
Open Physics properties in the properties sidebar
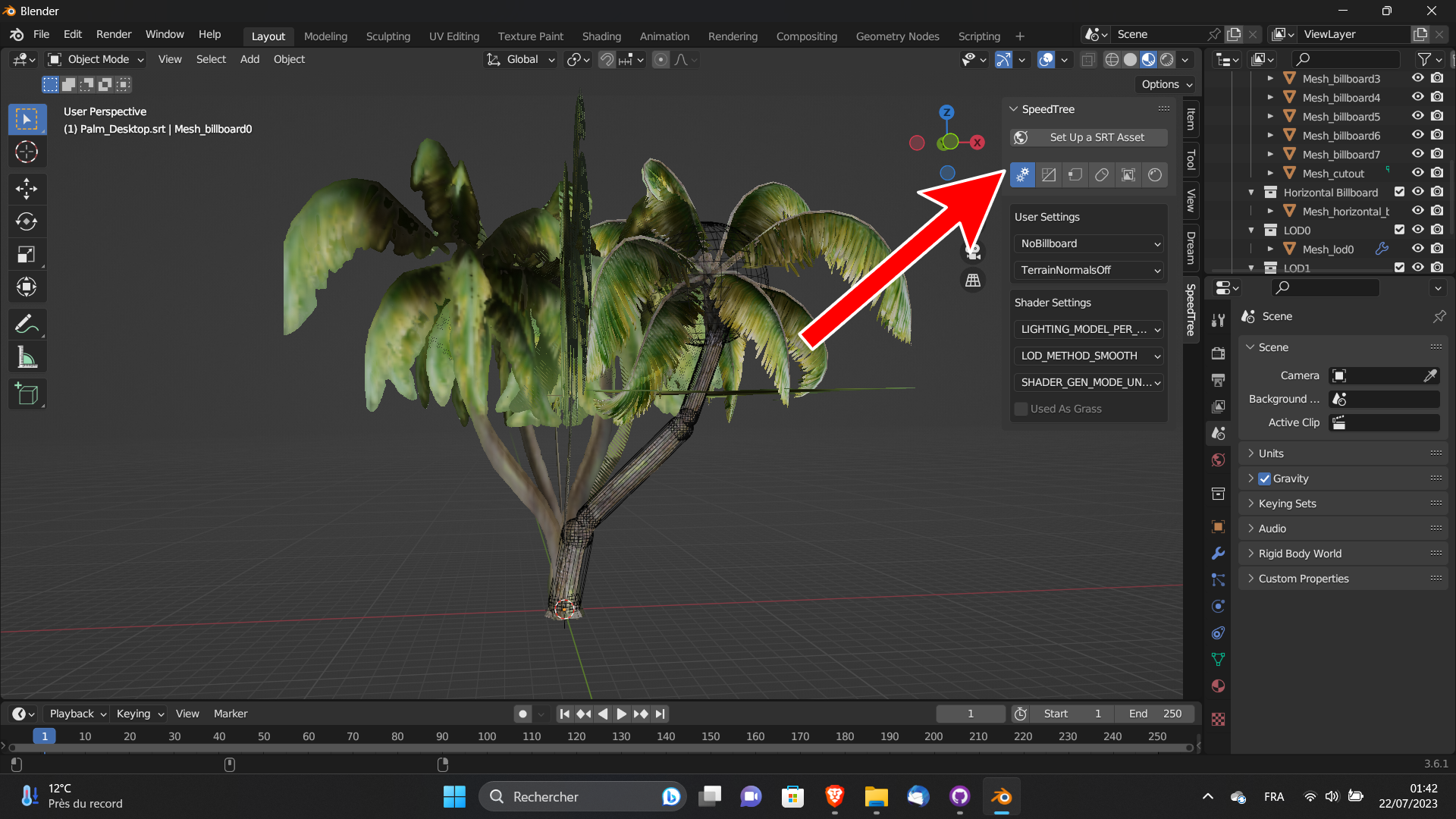point(1218,606)
